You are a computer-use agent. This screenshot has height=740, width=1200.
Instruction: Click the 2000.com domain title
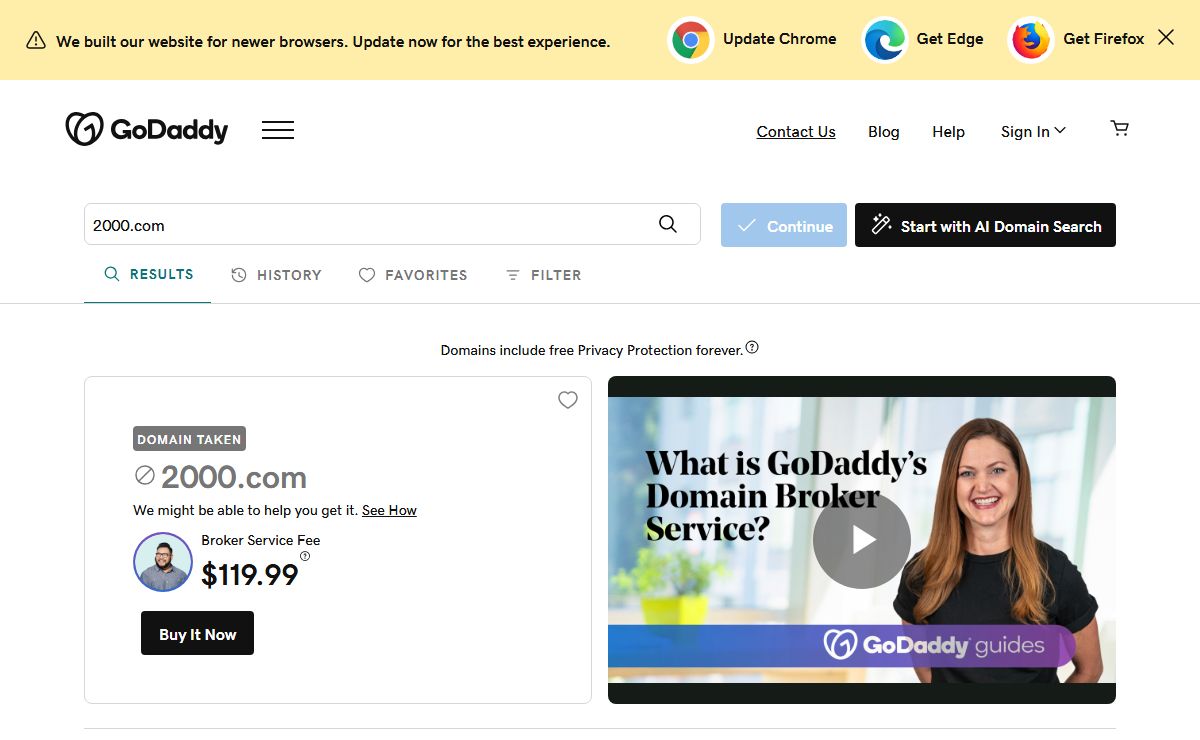pos(233,477)
